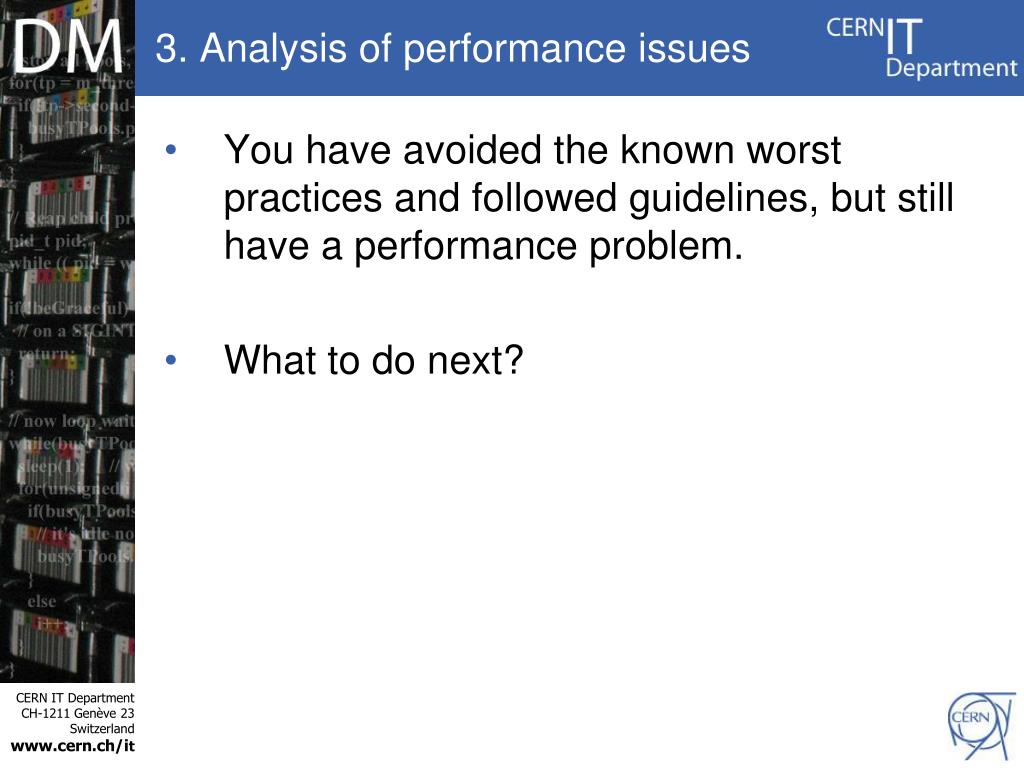Screen dimensions: 1024x768
Task: Click the CERN circular logo bottom right
Action: coord(982,726)
